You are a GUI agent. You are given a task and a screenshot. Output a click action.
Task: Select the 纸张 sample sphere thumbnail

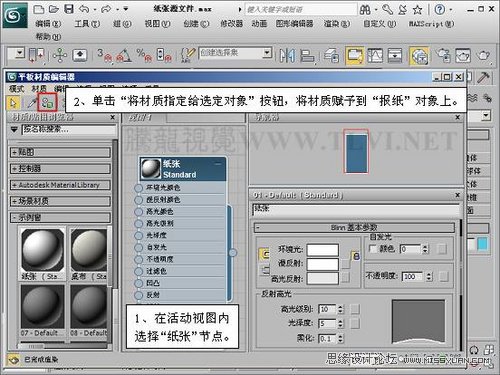click(42, 250)
